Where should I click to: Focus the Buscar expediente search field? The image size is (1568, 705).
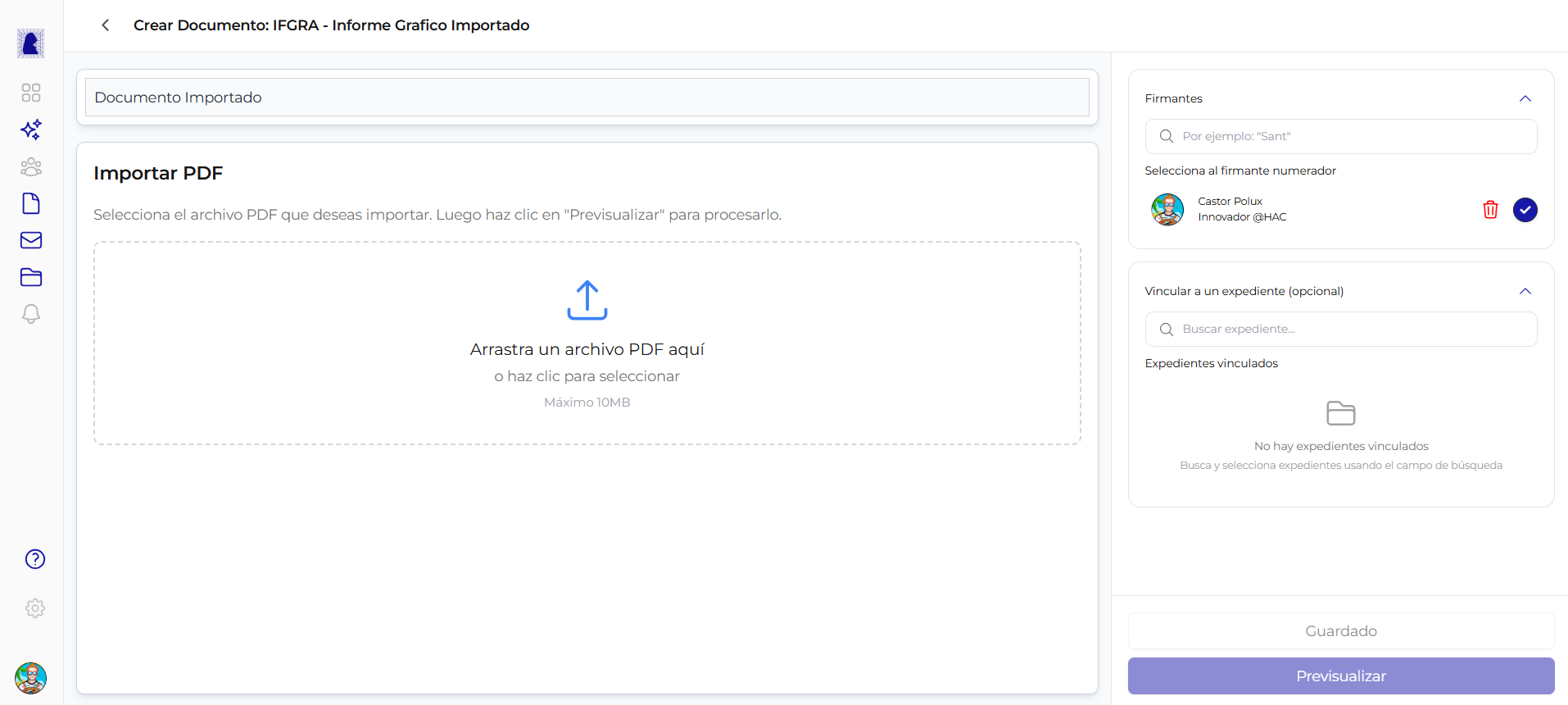click(1352, 329)
